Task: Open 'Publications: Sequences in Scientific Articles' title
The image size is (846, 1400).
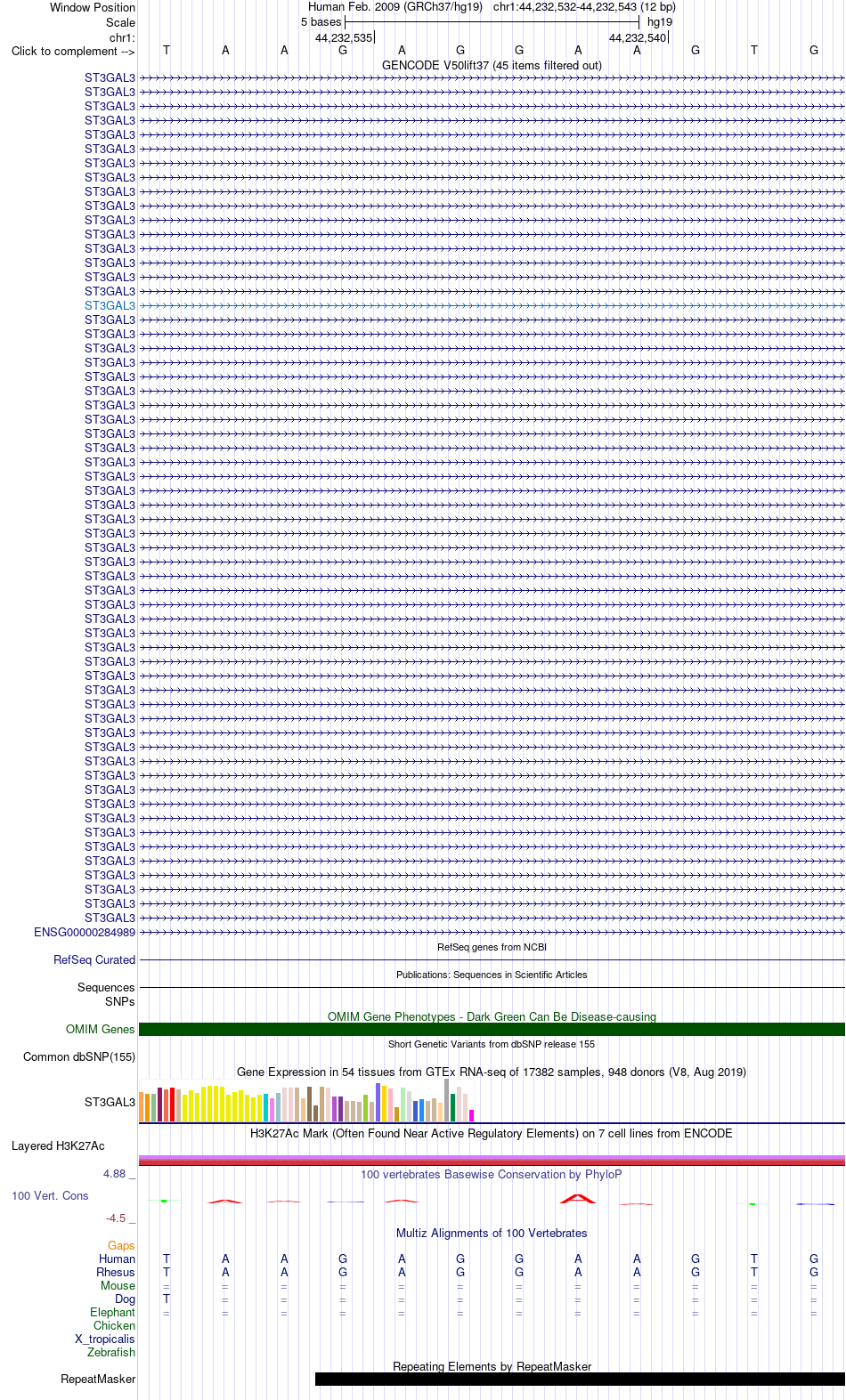Action: pyautogui.click(x=492, y=975)
